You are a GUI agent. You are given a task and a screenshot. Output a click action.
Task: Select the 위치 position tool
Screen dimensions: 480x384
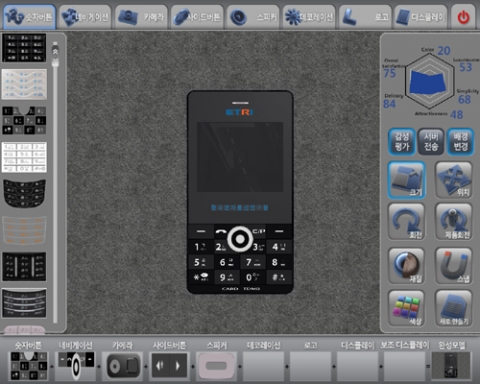click(454, 180)
